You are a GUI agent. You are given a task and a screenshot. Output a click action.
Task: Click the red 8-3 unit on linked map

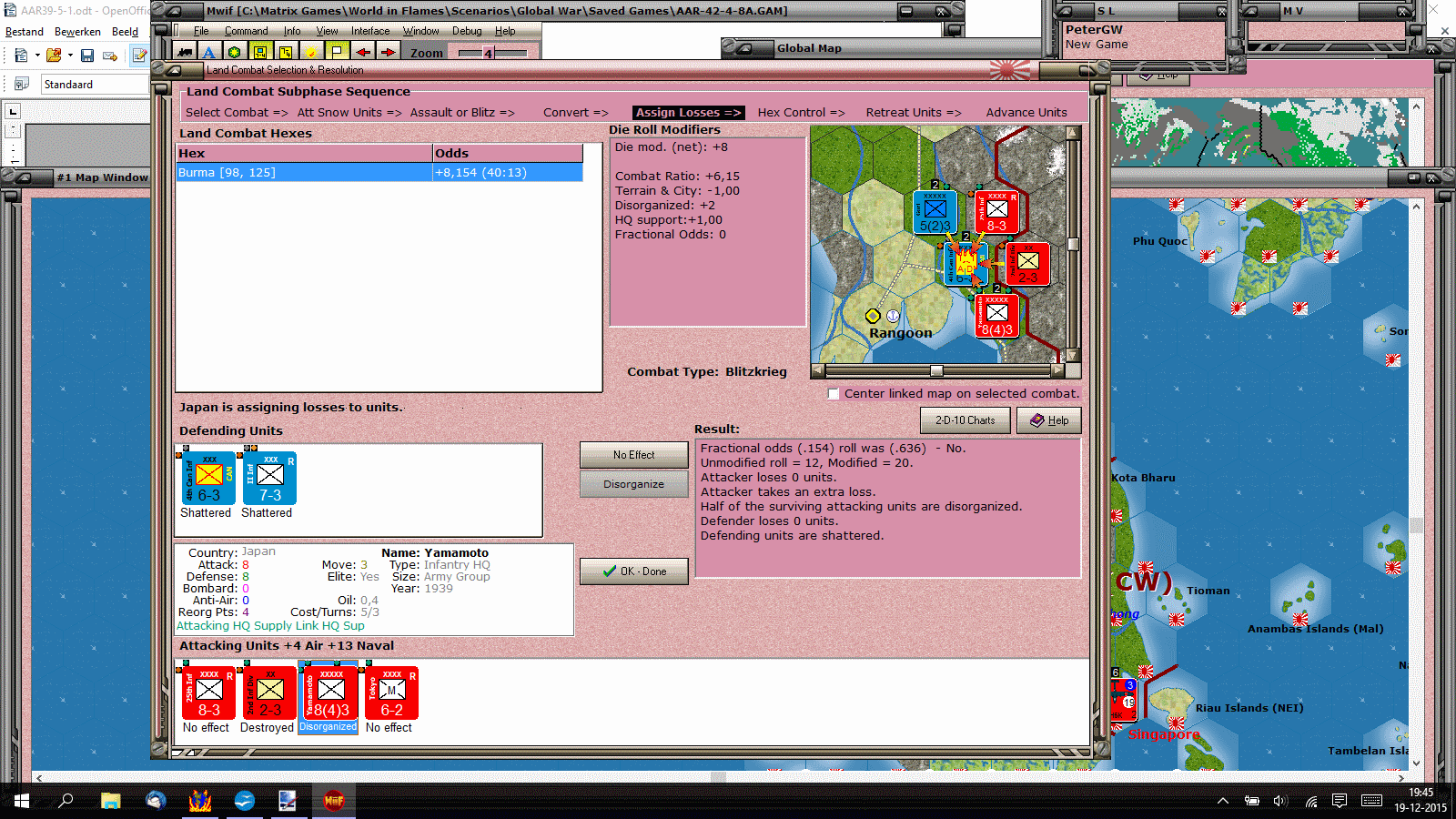[x=996, y=211]
